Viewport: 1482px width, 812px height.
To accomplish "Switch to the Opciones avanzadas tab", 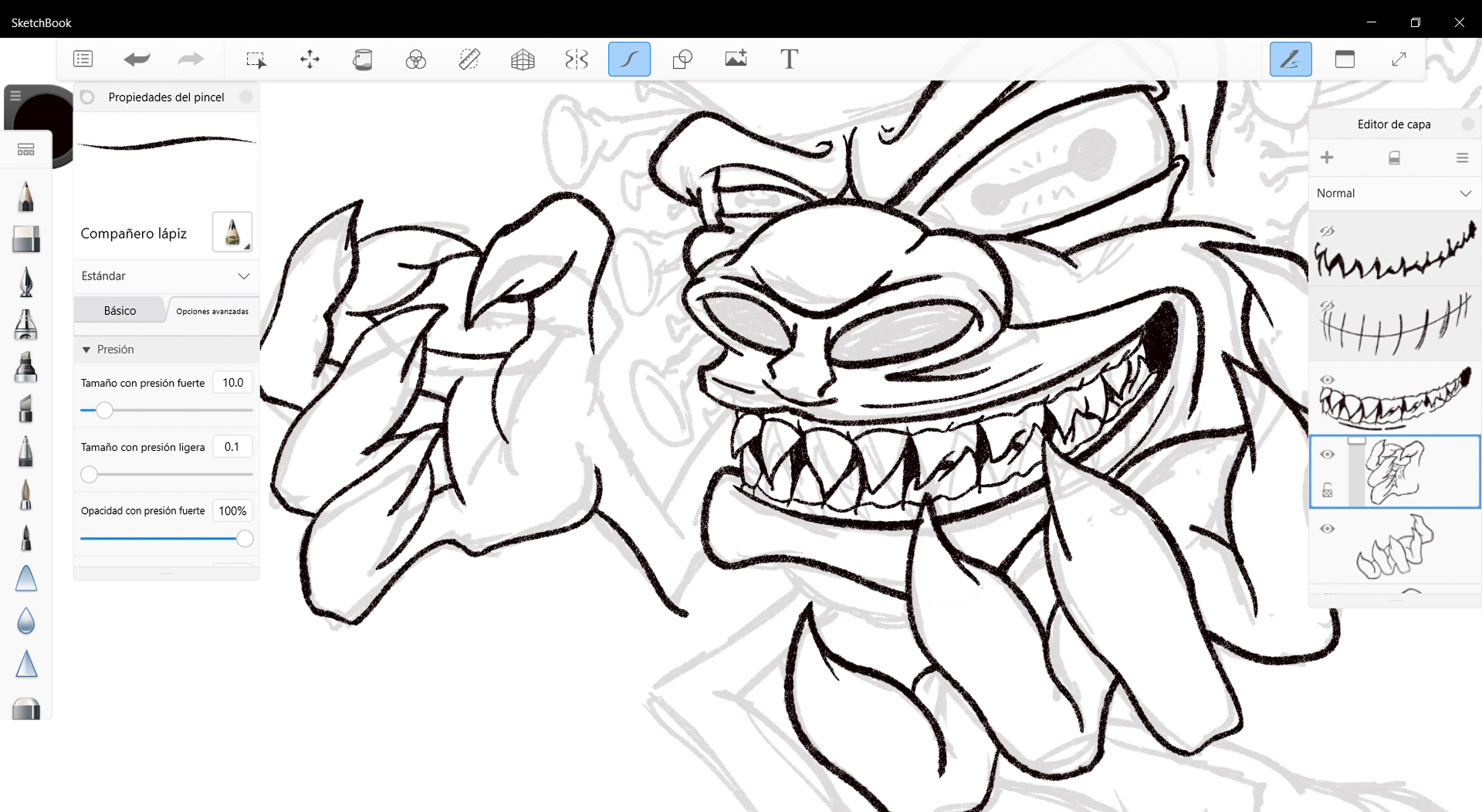I will click(212, 311).
